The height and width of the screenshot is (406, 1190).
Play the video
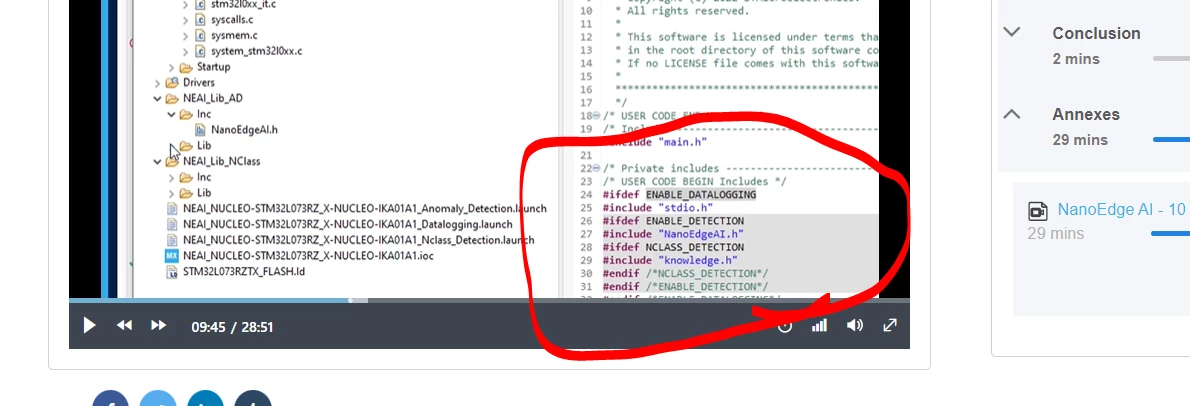tap(89, 326)
